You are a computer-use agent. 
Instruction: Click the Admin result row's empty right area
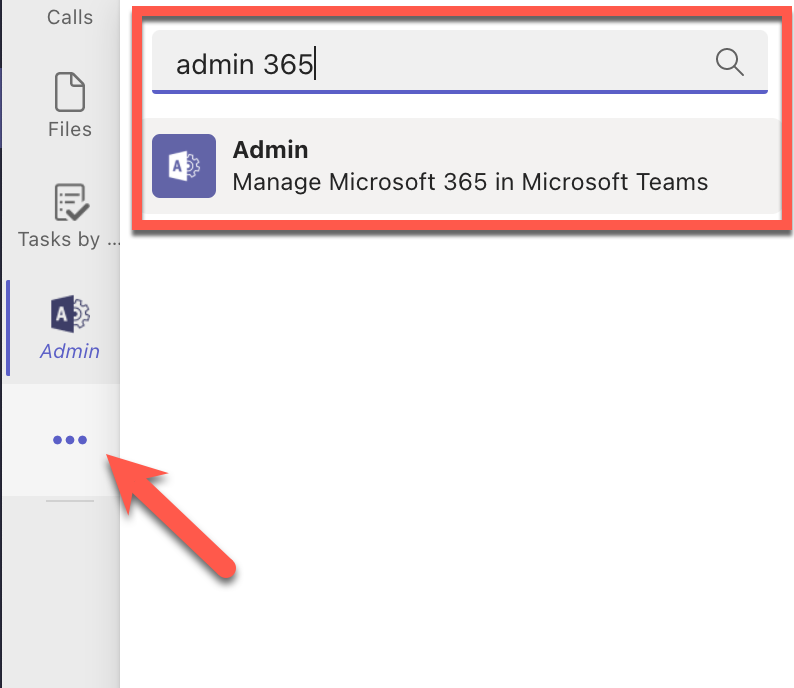tap(744, 166)
